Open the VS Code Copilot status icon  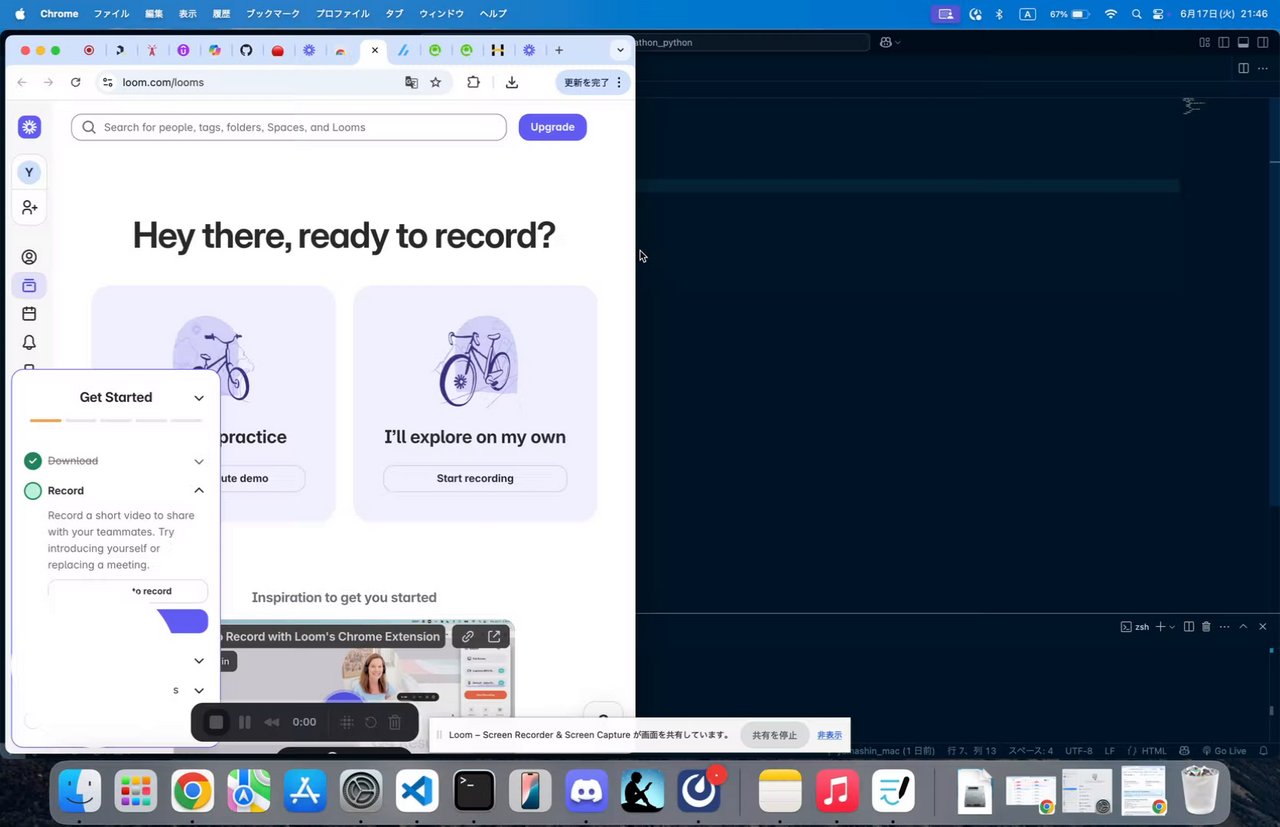coord(1185,751)
